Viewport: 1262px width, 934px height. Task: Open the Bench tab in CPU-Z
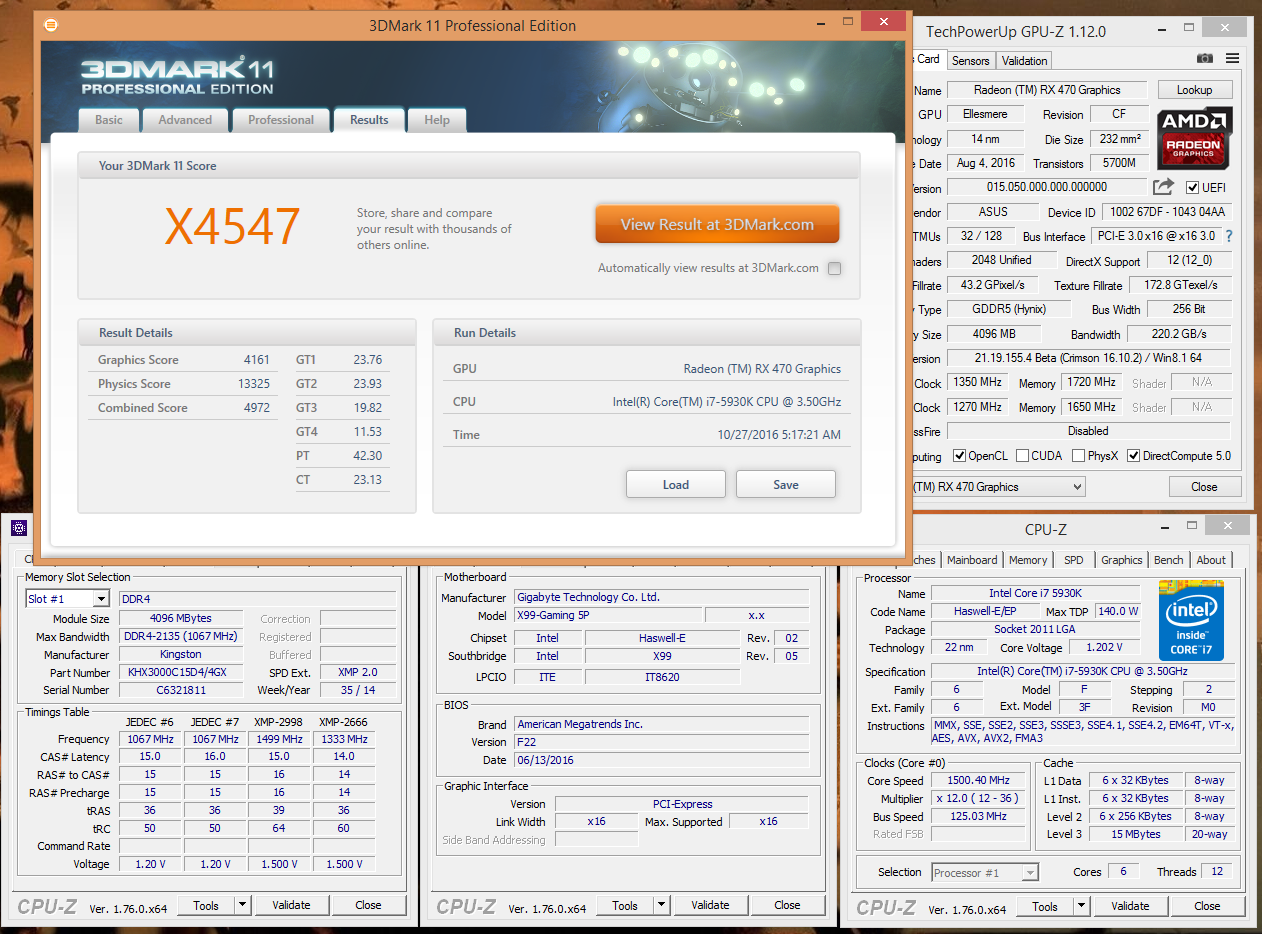pyautogui.click(x=1168, y=560)
